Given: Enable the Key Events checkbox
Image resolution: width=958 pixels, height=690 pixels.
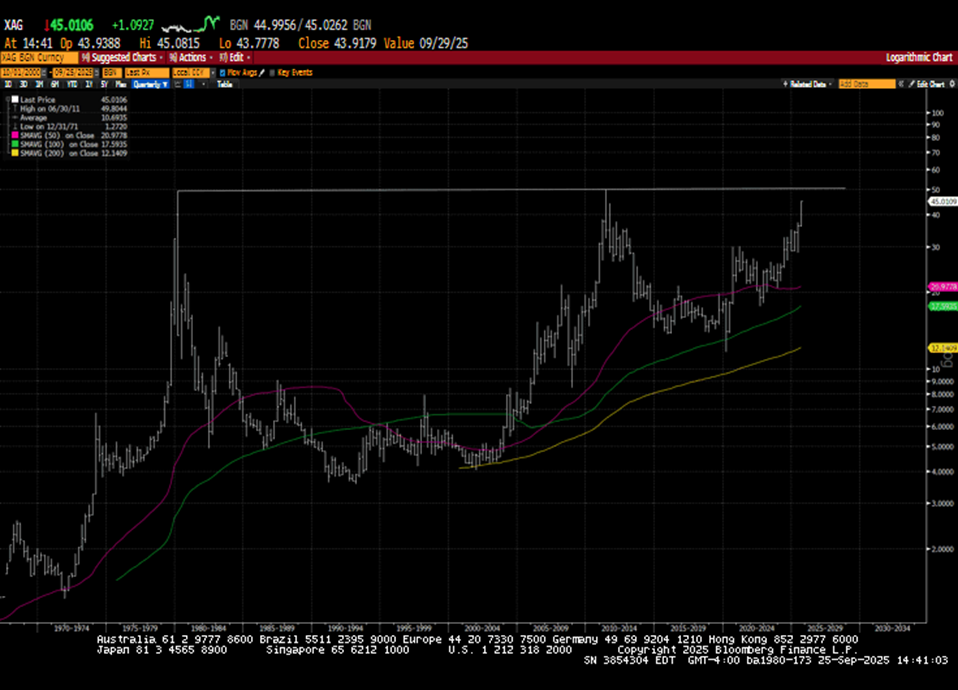Looking at the screenshot, I should pyautogui.click(x=272, y=72).
